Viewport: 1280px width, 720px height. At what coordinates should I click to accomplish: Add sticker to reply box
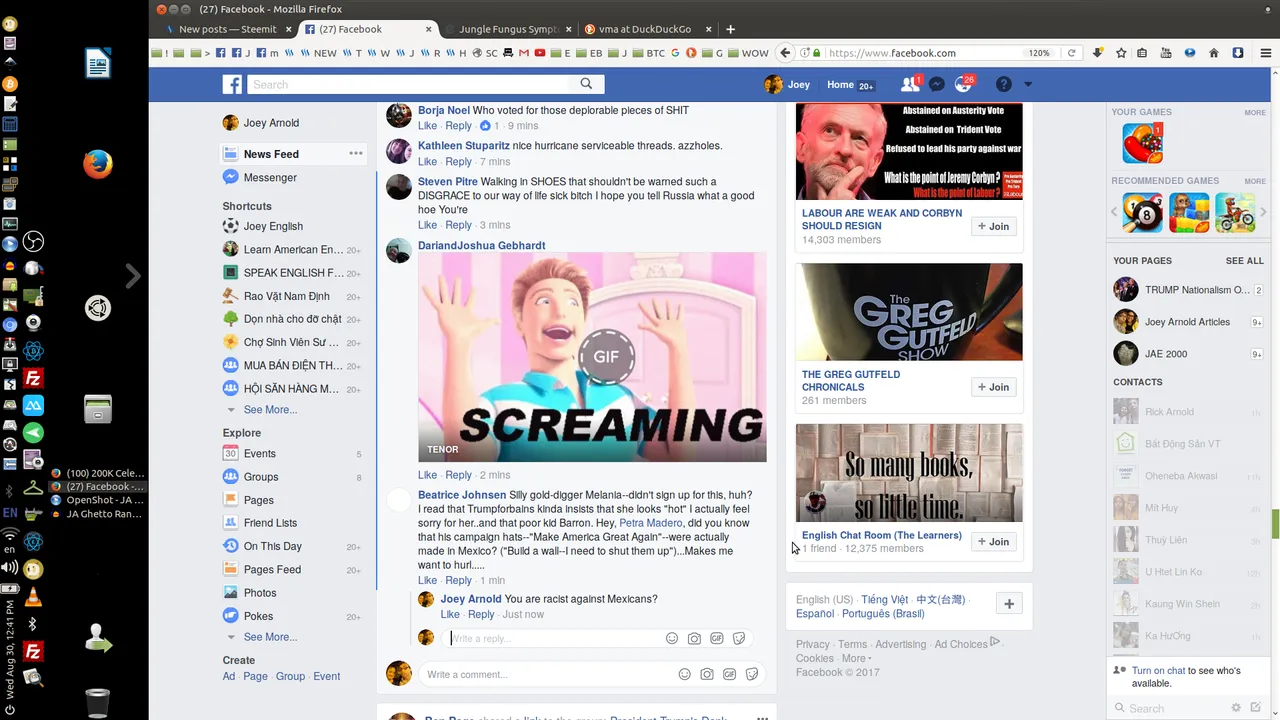coord(739,639)
